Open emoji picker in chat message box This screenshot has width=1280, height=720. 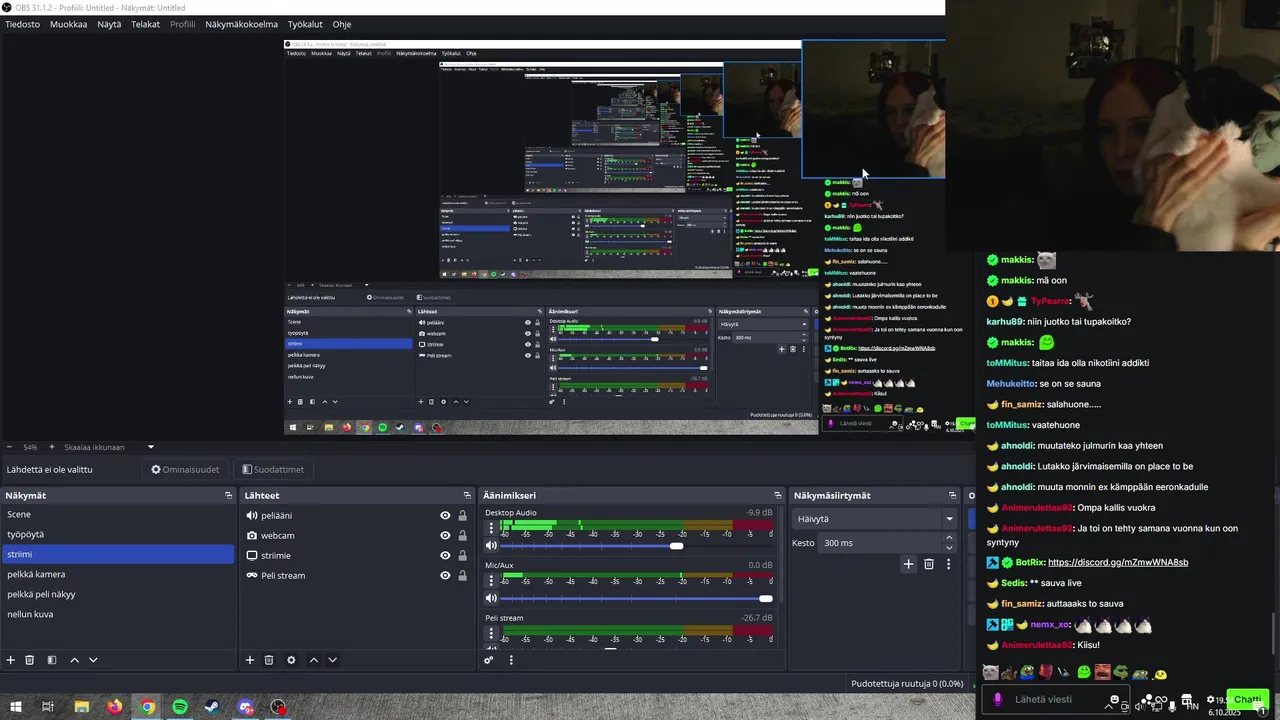[x=1115, y=699]
